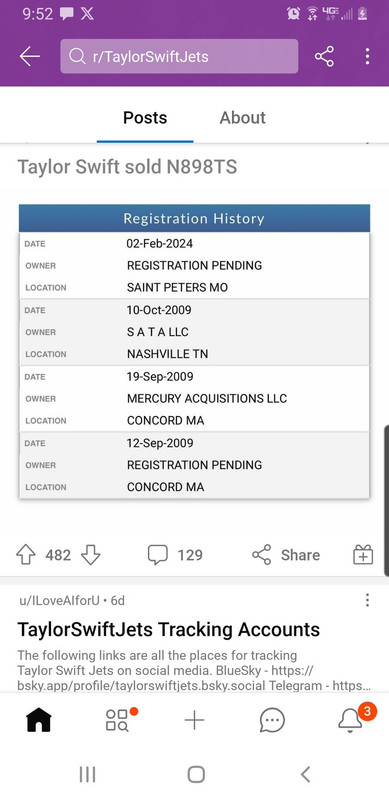Open the Chat bubble icon

click(272, 720)
